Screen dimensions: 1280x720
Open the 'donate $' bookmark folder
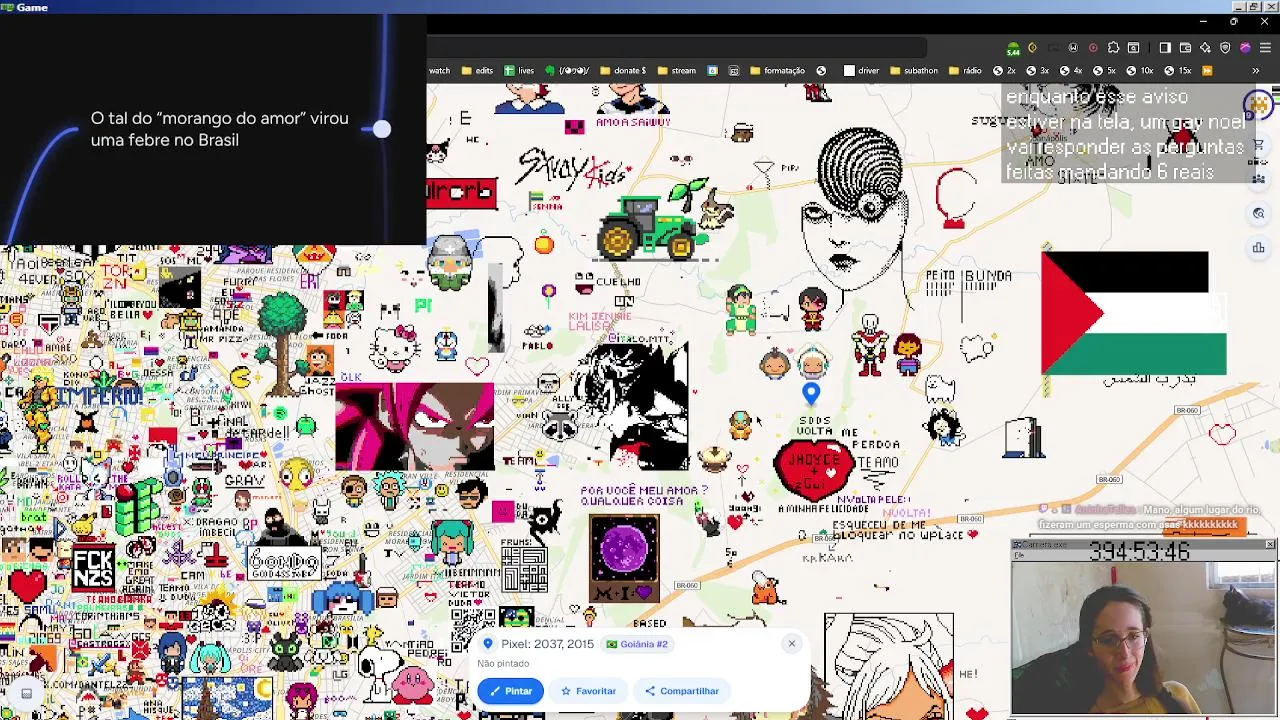click(622, 71)
